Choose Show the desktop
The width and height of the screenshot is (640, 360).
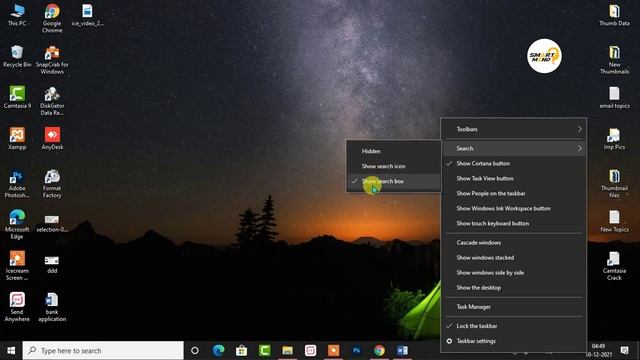point(514,288)
